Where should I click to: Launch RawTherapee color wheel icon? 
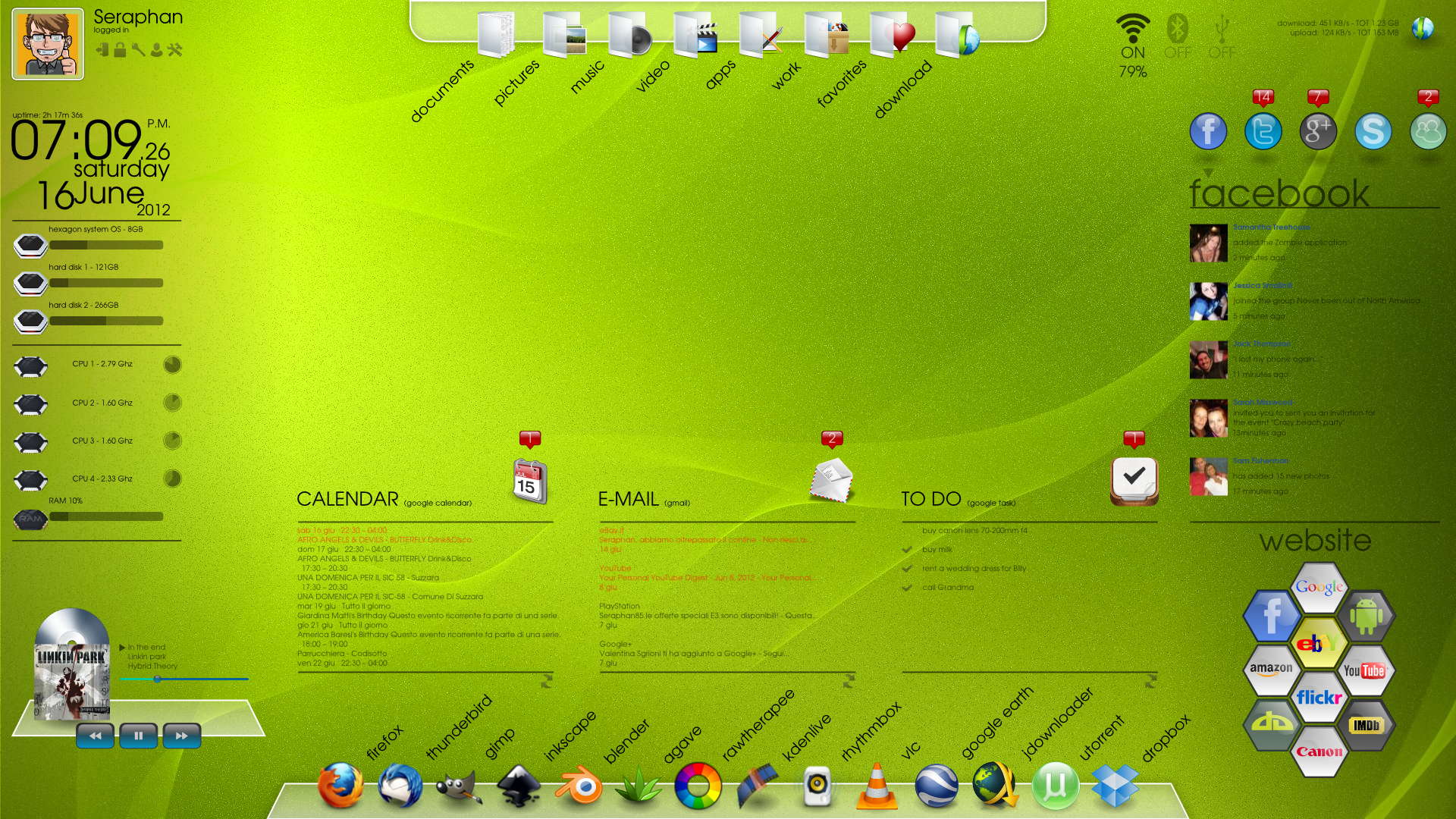tap(698, 786)
